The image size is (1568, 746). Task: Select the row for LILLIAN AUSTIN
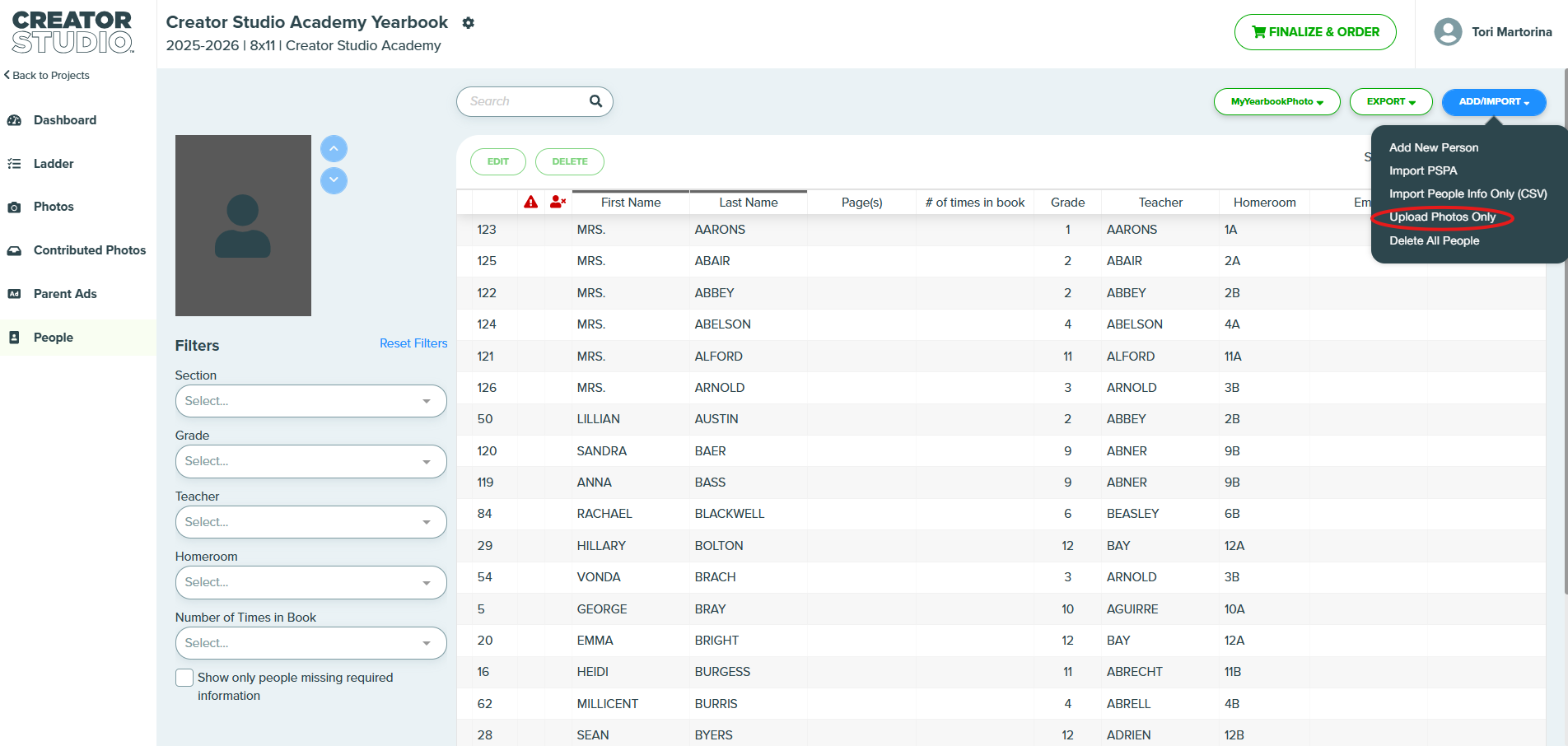[1001, 419]
